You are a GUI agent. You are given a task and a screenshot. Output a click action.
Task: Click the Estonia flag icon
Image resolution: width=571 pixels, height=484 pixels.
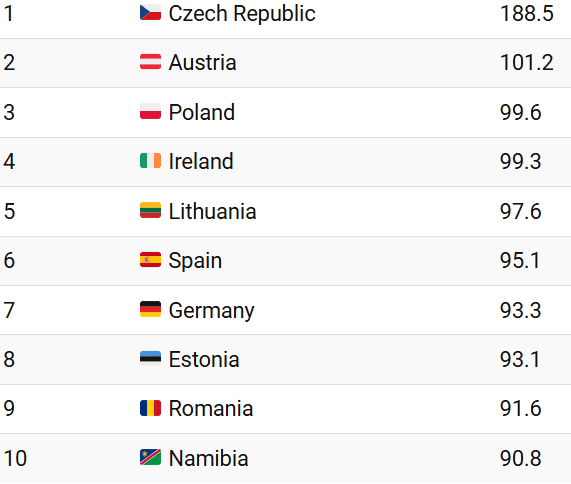(150, 358)
